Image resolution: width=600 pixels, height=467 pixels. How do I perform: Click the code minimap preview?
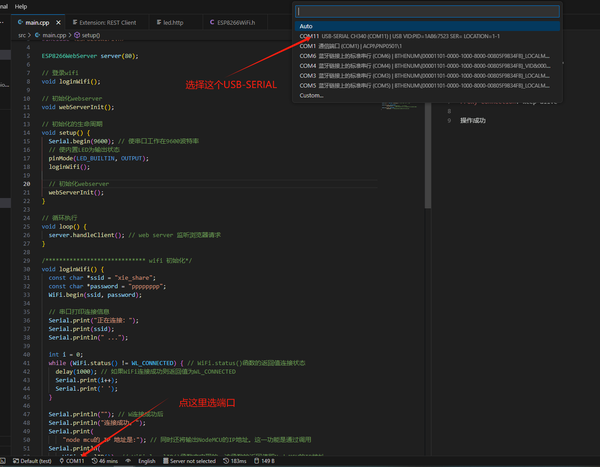pos(399,105)
